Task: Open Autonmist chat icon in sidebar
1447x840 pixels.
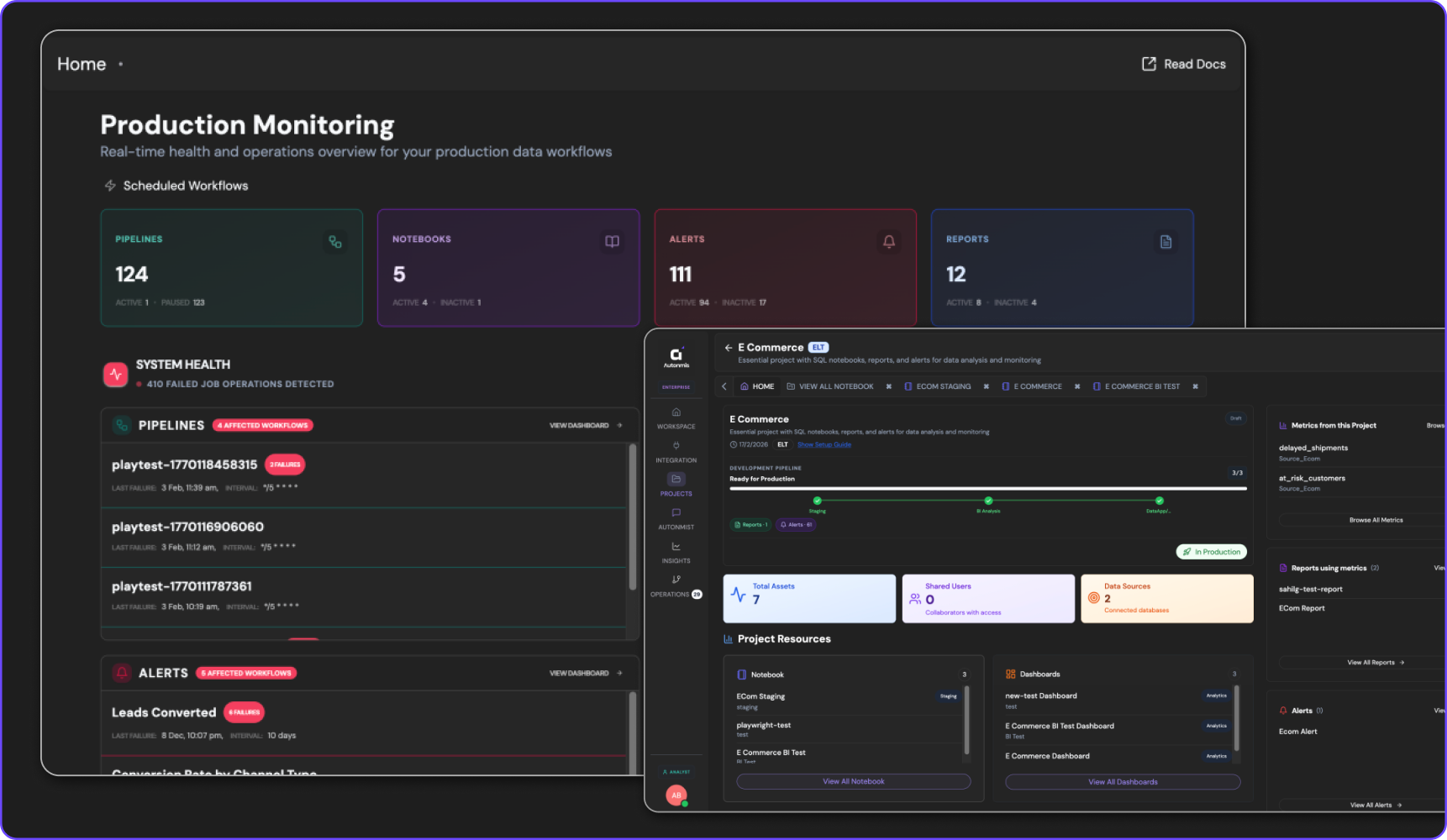Action: tap(676, 513)
